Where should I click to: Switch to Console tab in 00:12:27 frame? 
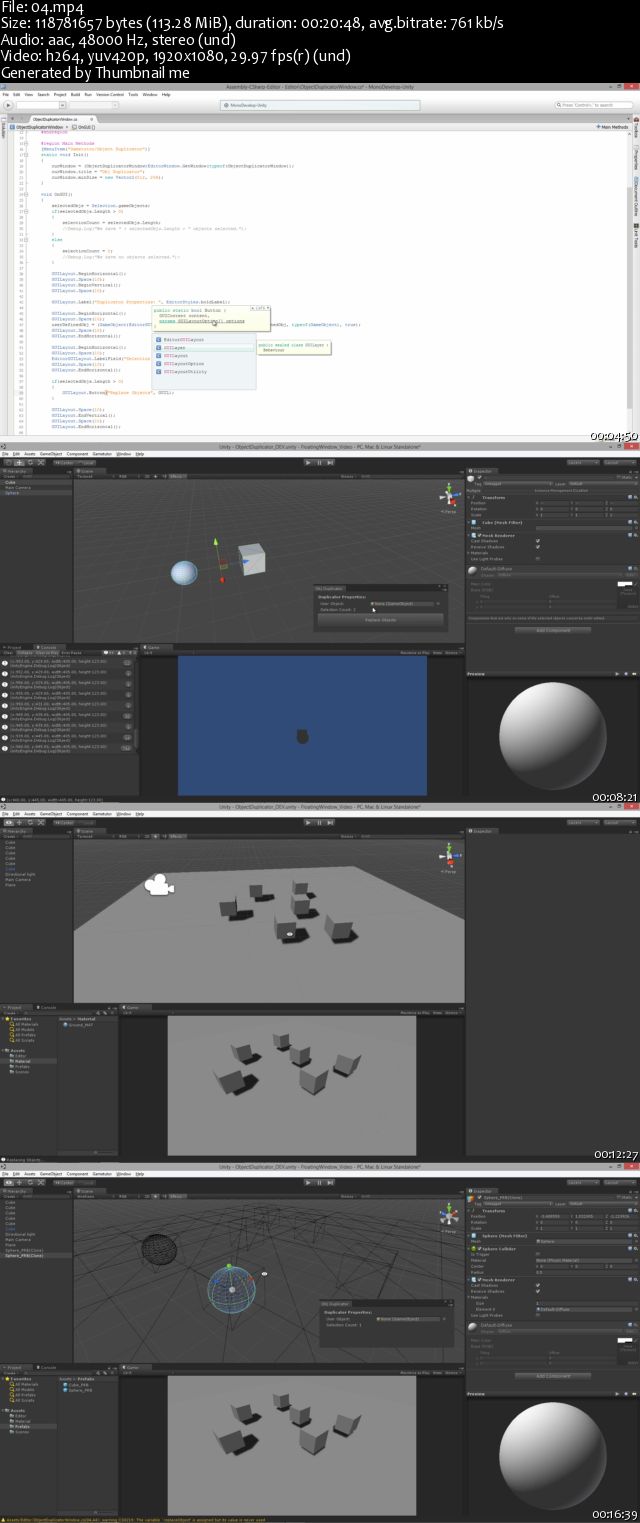[48, 1007]
